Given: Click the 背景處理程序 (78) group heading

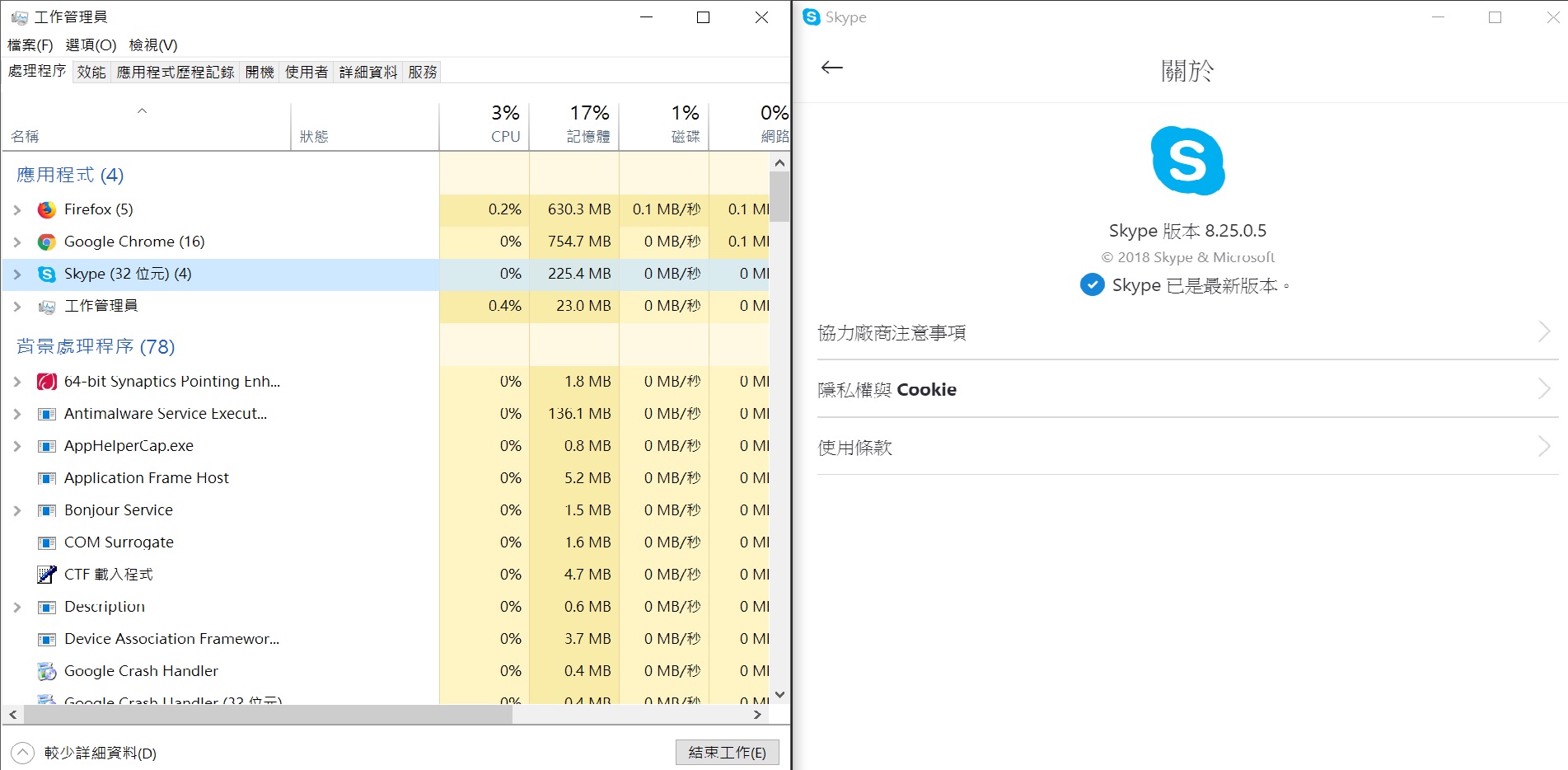Looking at the screenshot, I should (x=96, y=346).
